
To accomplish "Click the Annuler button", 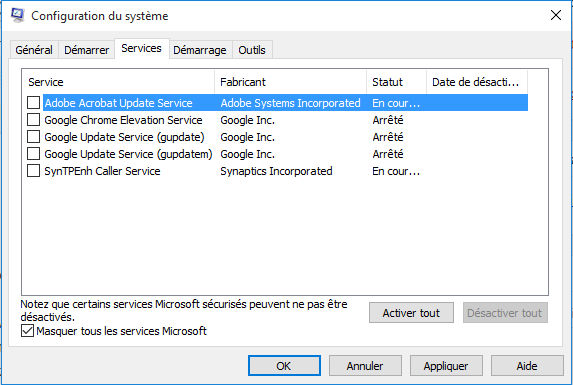I will 365,366.
